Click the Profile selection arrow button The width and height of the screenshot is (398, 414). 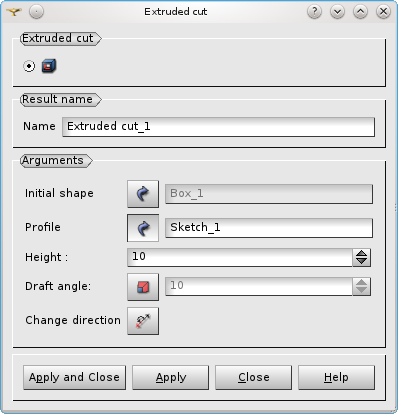(143, 228)
